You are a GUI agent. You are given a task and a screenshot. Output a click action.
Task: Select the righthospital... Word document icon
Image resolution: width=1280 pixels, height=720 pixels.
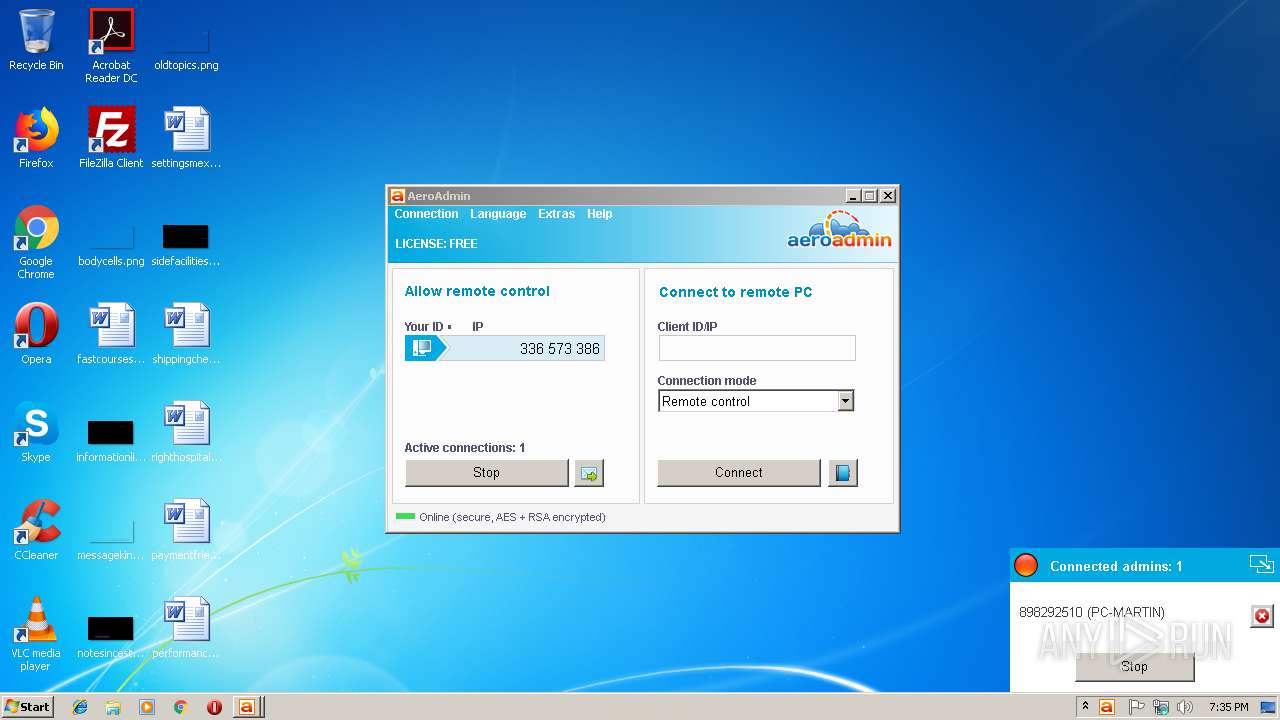pyautogui.click(x=186, y=432)
